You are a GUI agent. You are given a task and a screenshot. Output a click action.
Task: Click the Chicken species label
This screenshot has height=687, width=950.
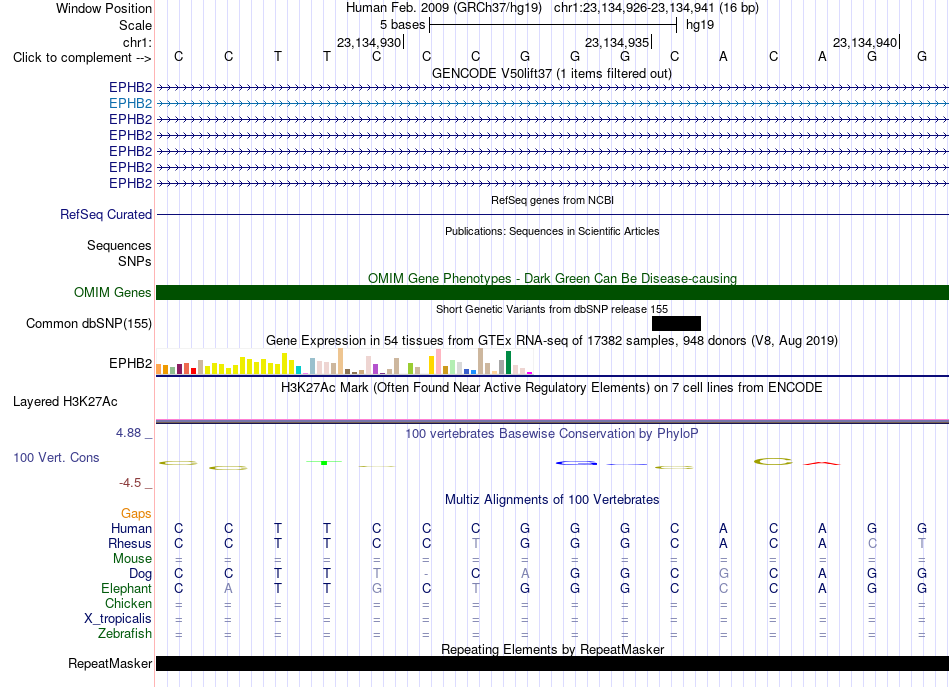click(128, 603)
